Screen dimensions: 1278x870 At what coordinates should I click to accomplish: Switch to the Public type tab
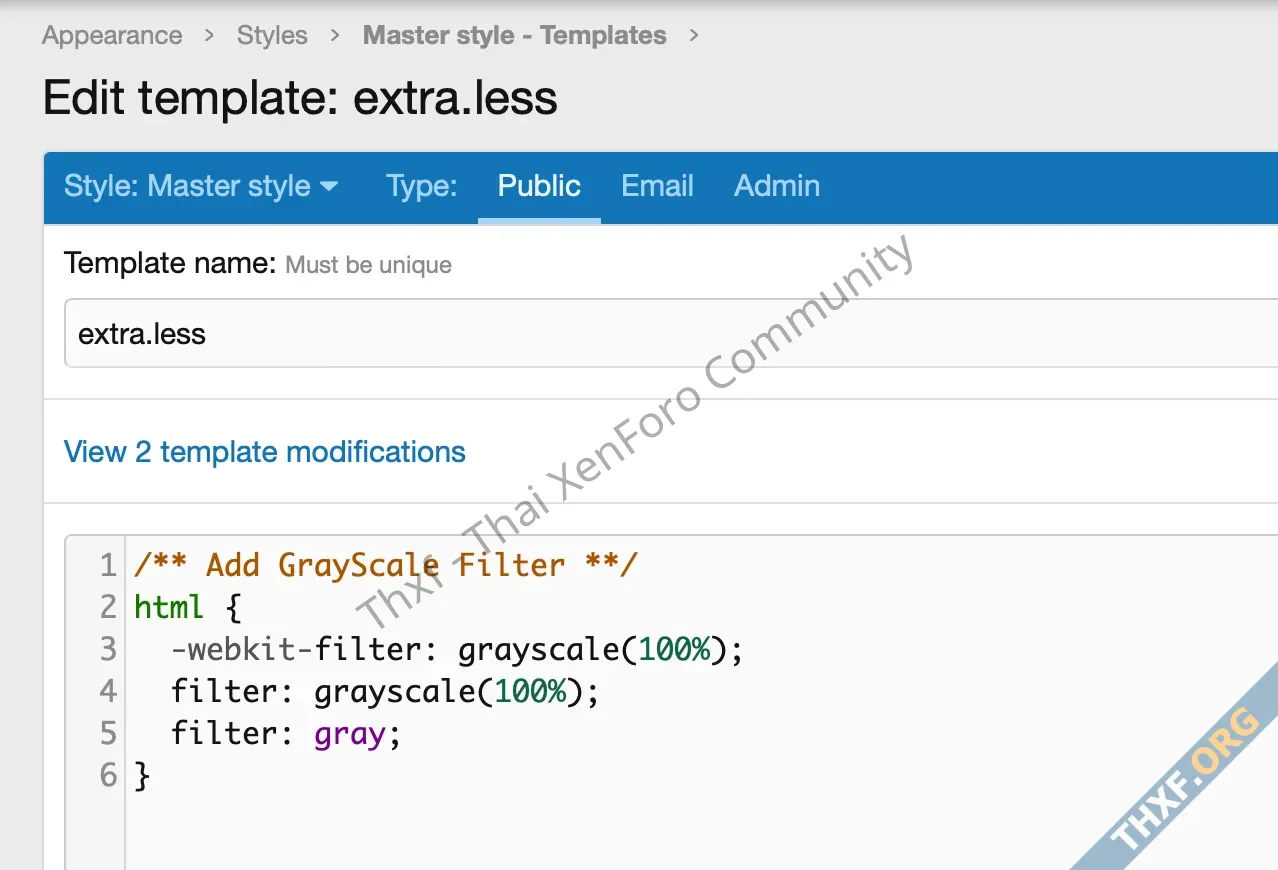click(x=539, y=186)
